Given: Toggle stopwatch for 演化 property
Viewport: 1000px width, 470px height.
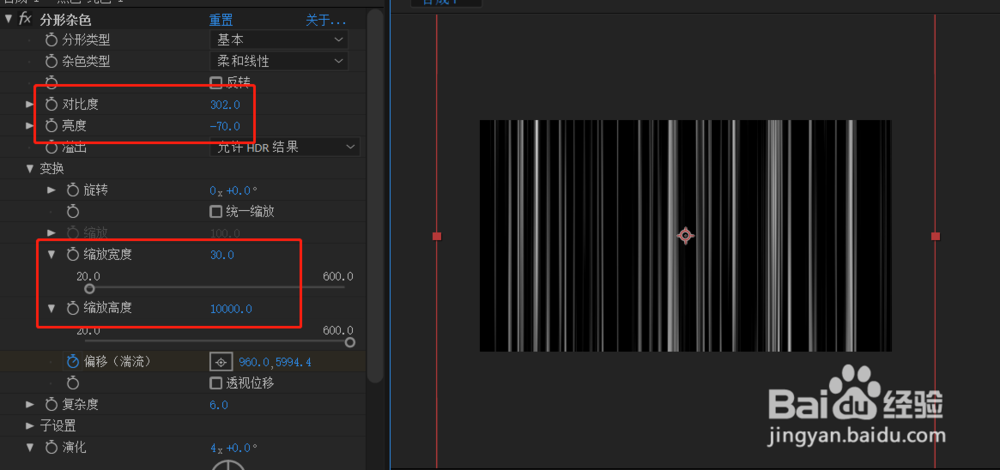Looking at the screenshot, I should (x=51, y=448).
